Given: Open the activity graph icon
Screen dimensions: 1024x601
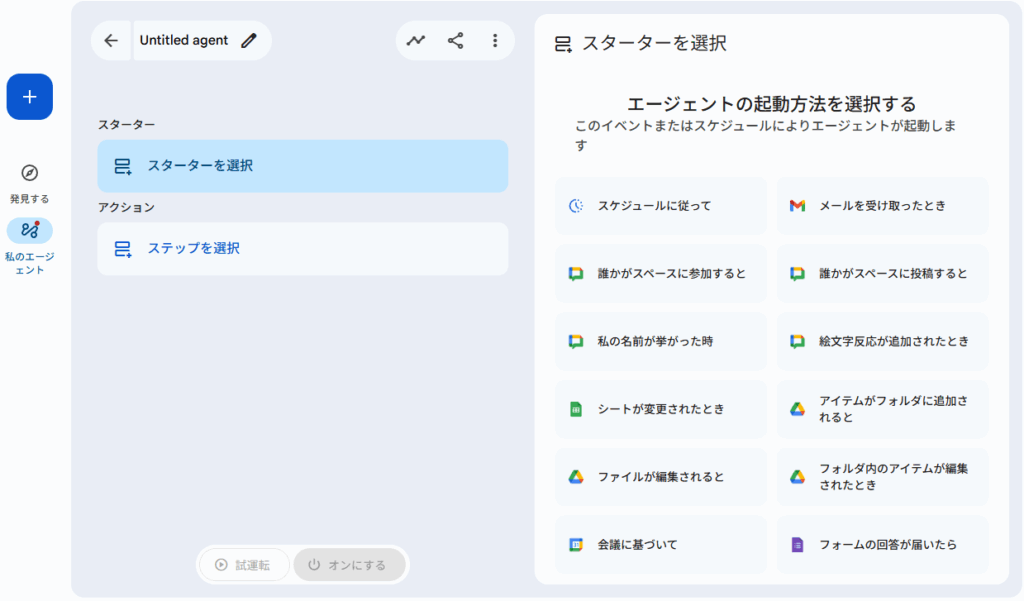Looking at the screenshot, I should [x=415, y=40].
